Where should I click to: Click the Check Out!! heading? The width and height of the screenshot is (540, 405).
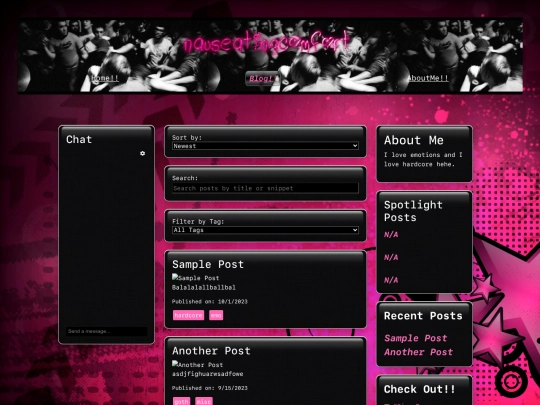click(419, 389)
